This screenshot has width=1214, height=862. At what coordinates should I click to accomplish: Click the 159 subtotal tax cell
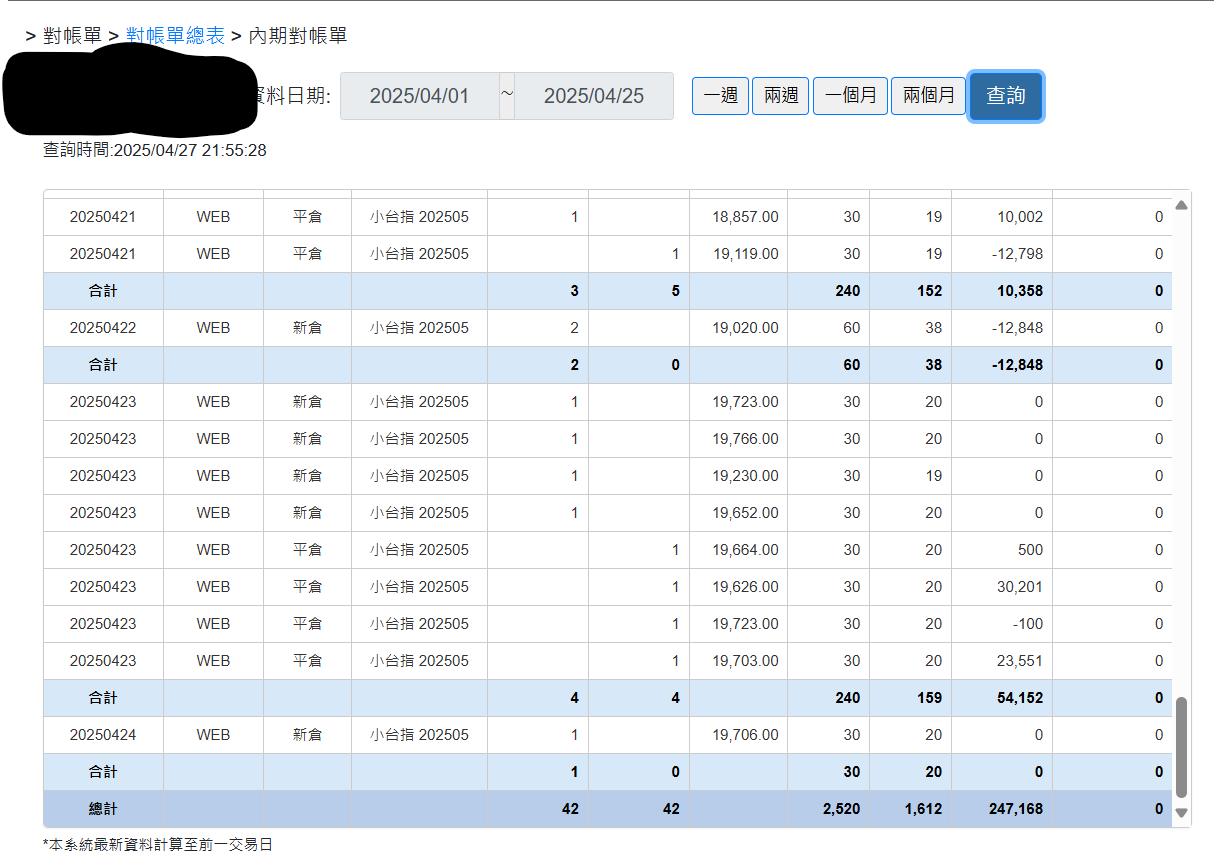[x=911, y=698]
